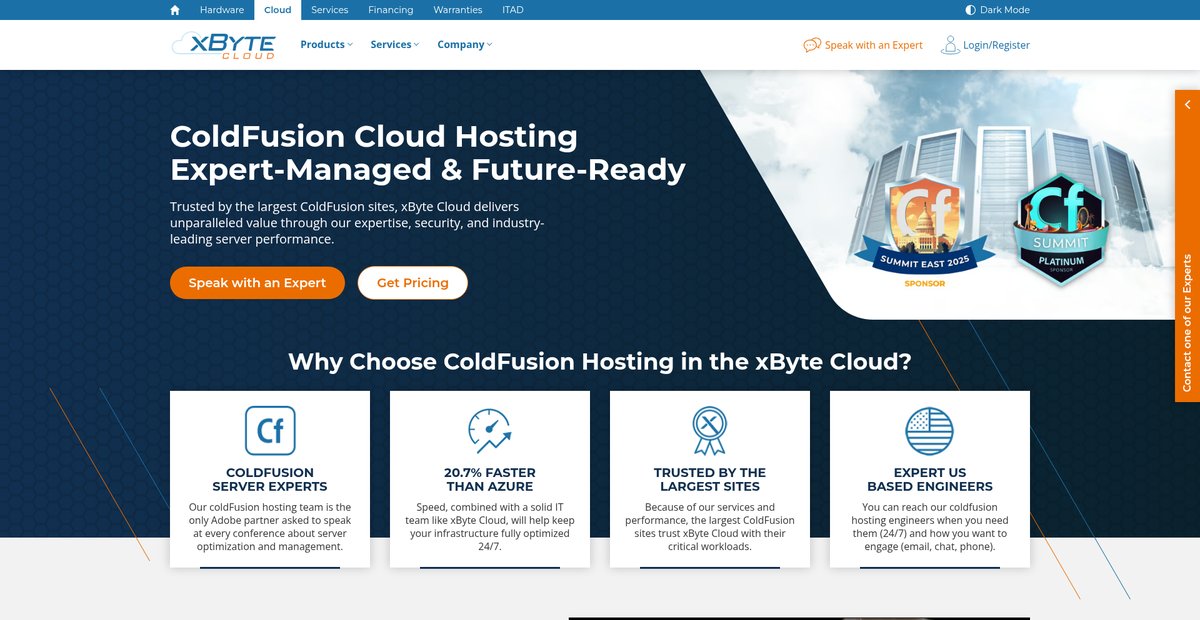Screen dimensions: 1200x620
Task: Expand the Company dropdown menu
Action: click(465, 45)
